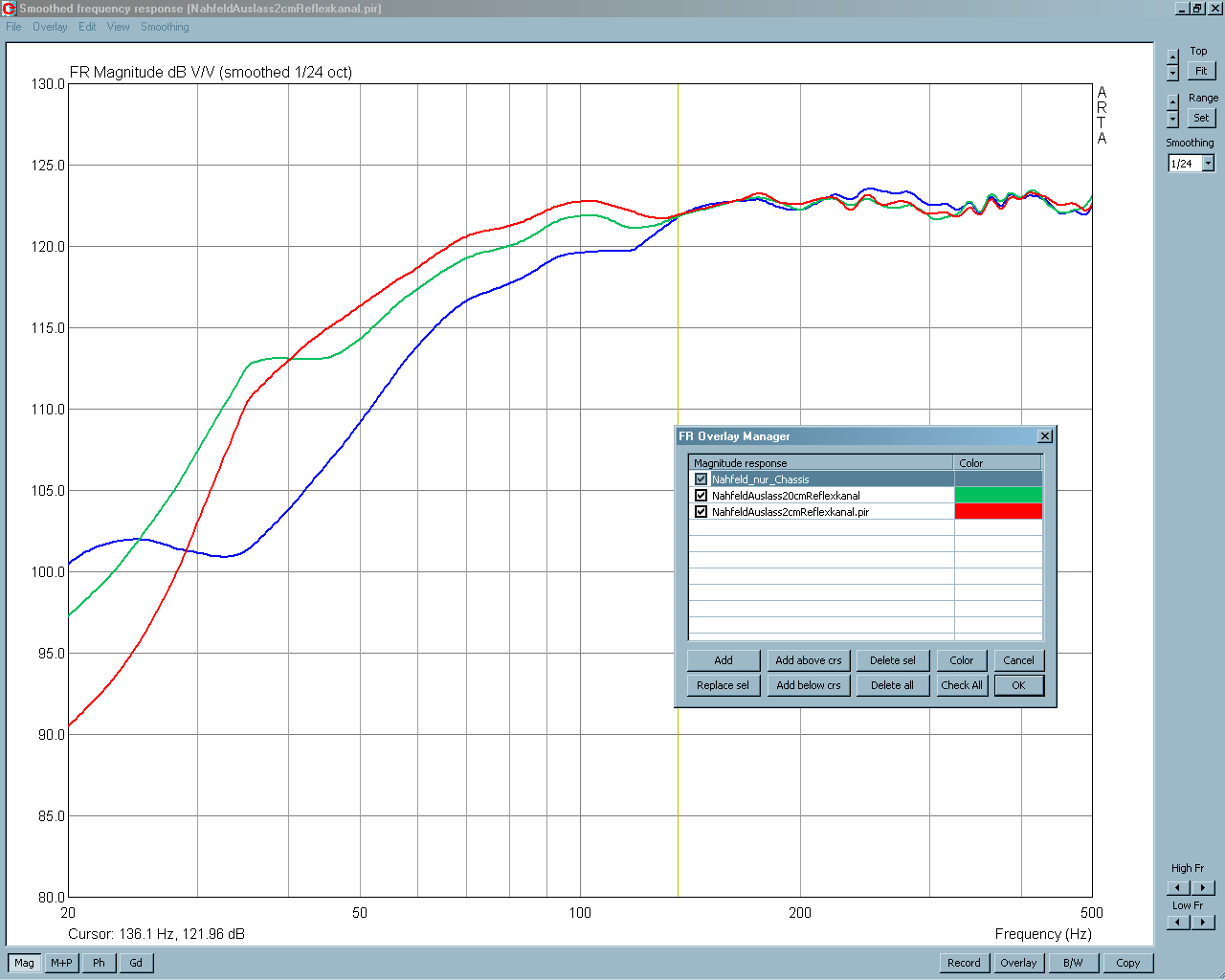1225x980 pixels.
Task: Click Replace sel button
Action: (724, 685)
